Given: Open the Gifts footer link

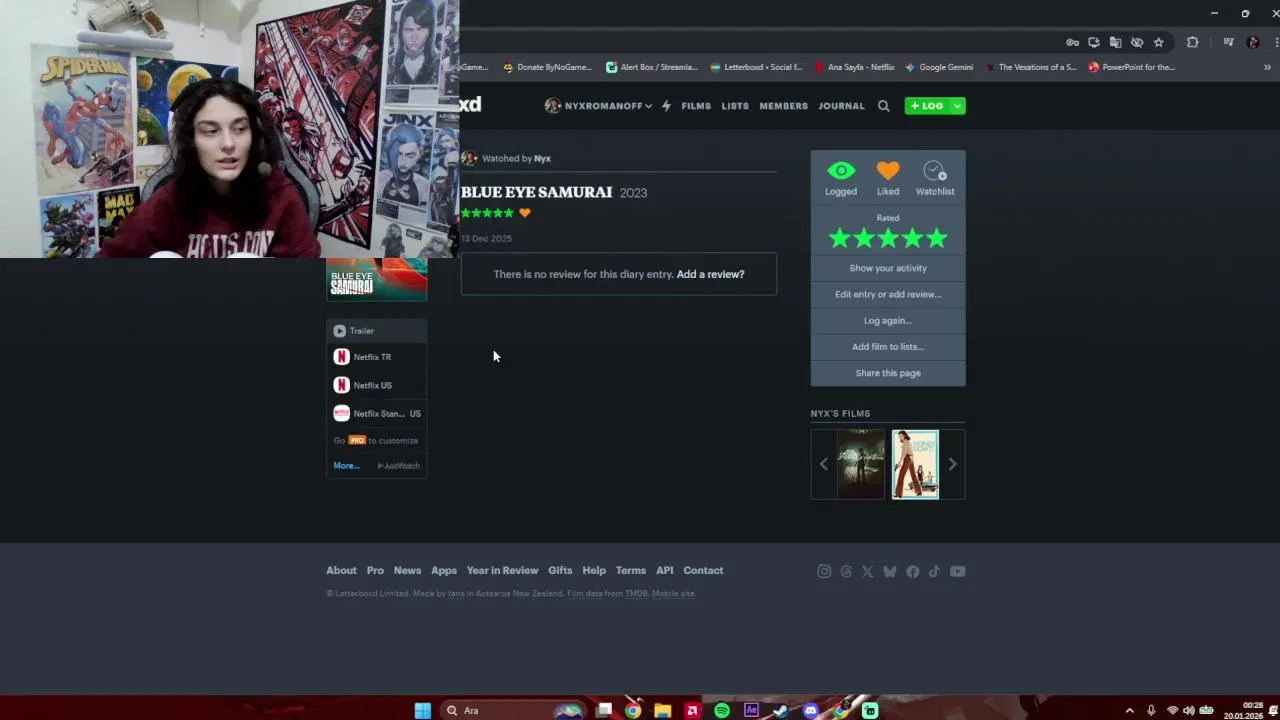Looking at the screenshot, I should tap(560, 570).
